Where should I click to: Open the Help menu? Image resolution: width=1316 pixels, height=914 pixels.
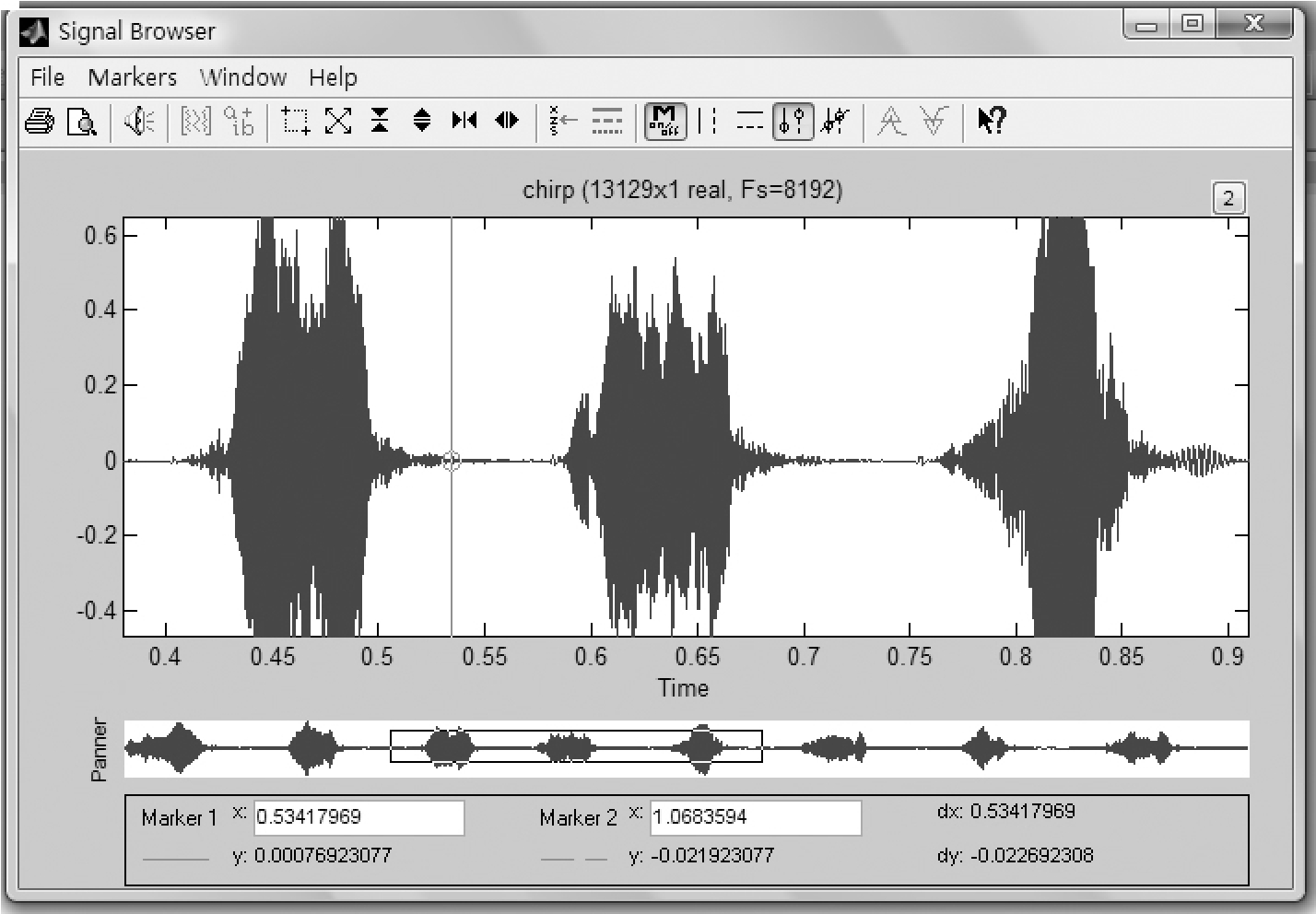coord(333,77)
